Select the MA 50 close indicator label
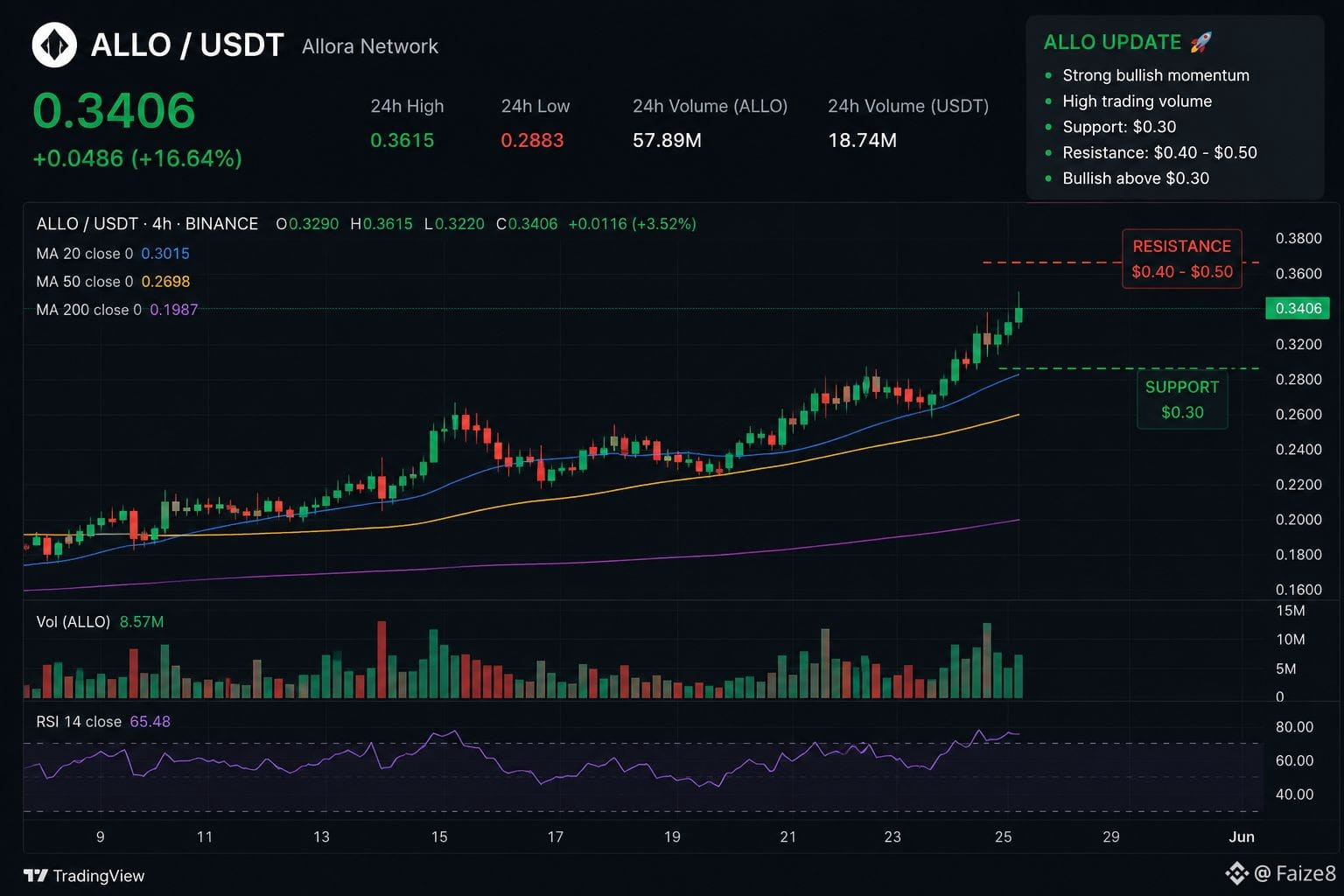 click(113, 282)
